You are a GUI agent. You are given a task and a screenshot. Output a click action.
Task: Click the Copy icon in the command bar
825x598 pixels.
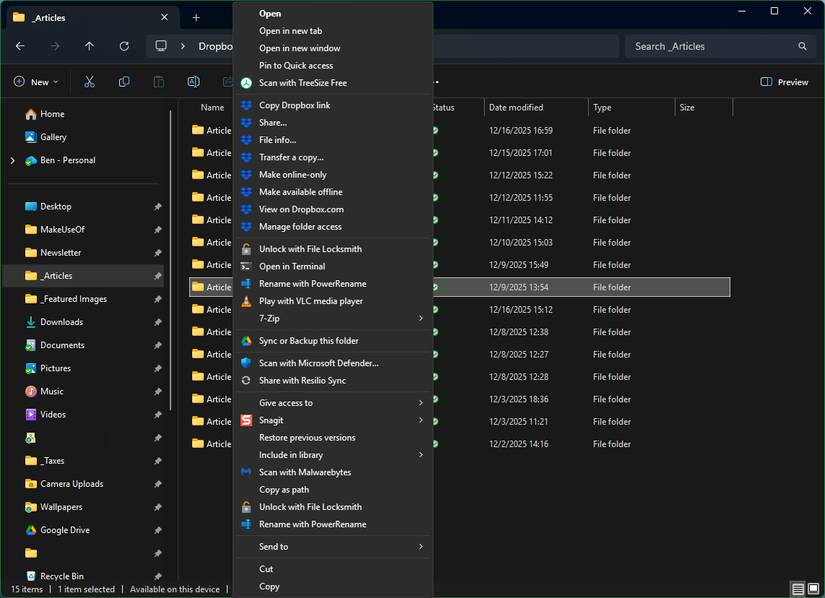[123, 82]
